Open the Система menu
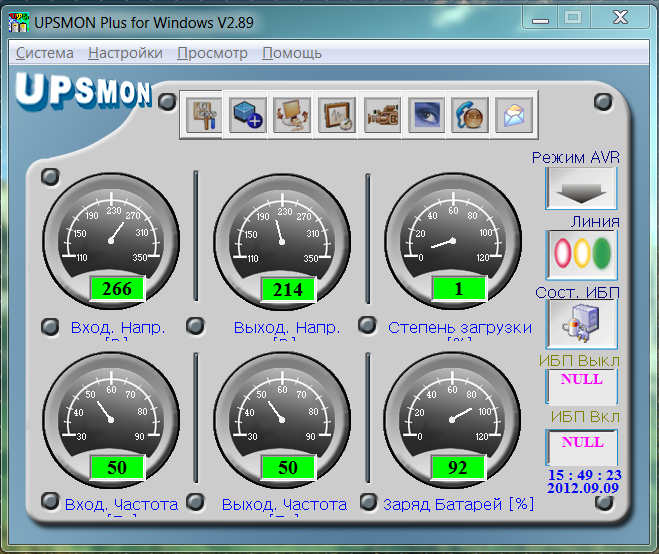The image size is (659, 554). click(45, 53)
